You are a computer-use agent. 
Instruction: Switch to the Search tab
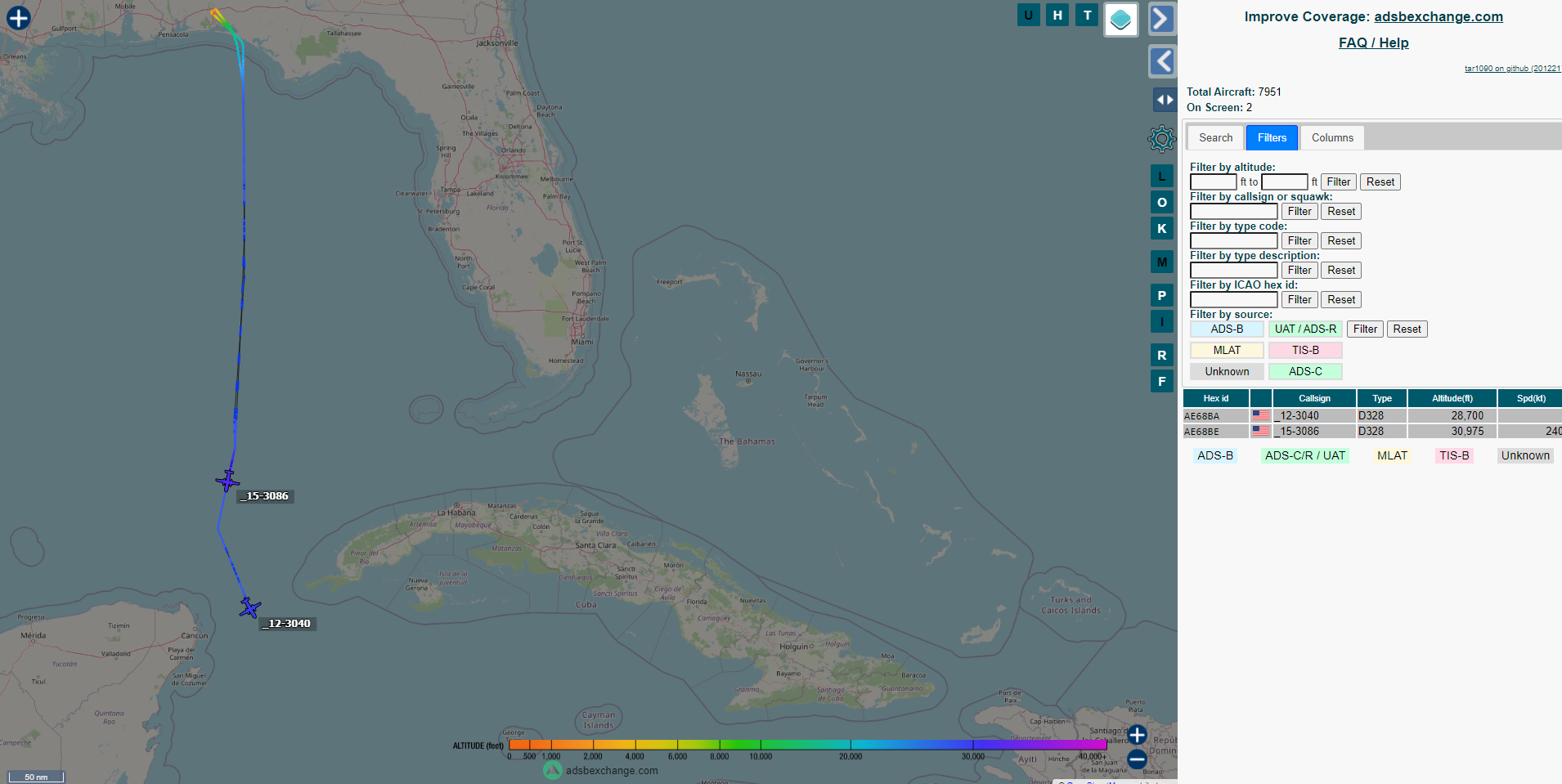click(x=1216, y=137)
